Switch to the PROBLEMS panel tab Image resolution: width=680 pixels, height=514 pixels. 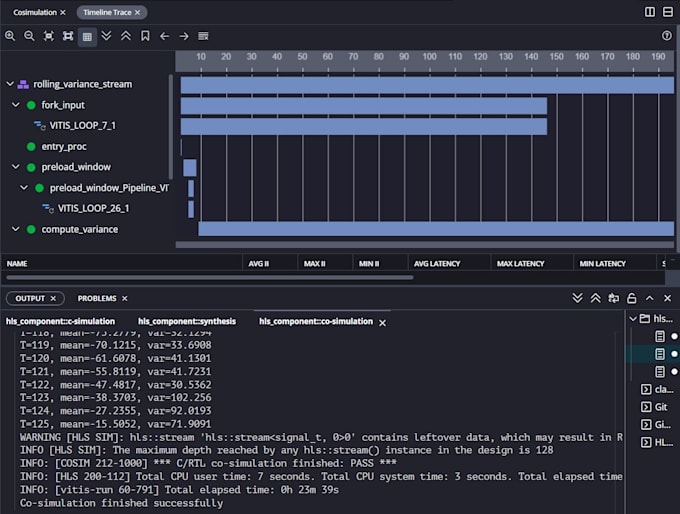pos(97,298)
